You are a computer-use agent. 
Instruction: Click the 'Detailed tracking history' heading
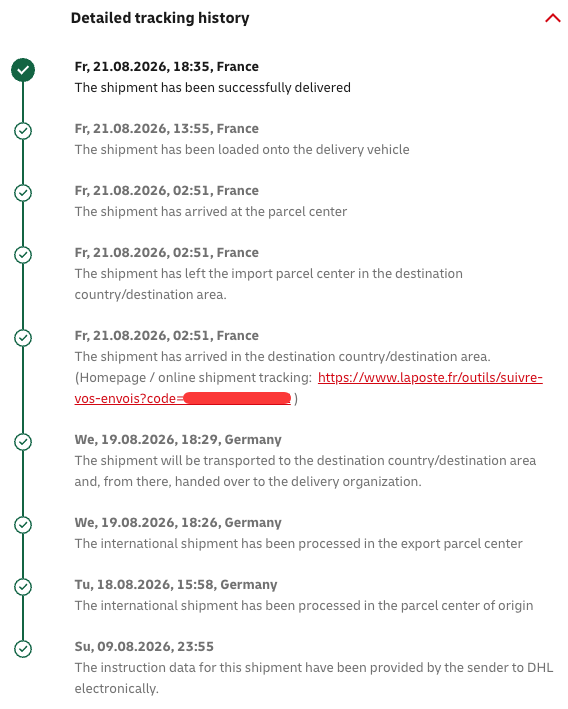point(160,18)
